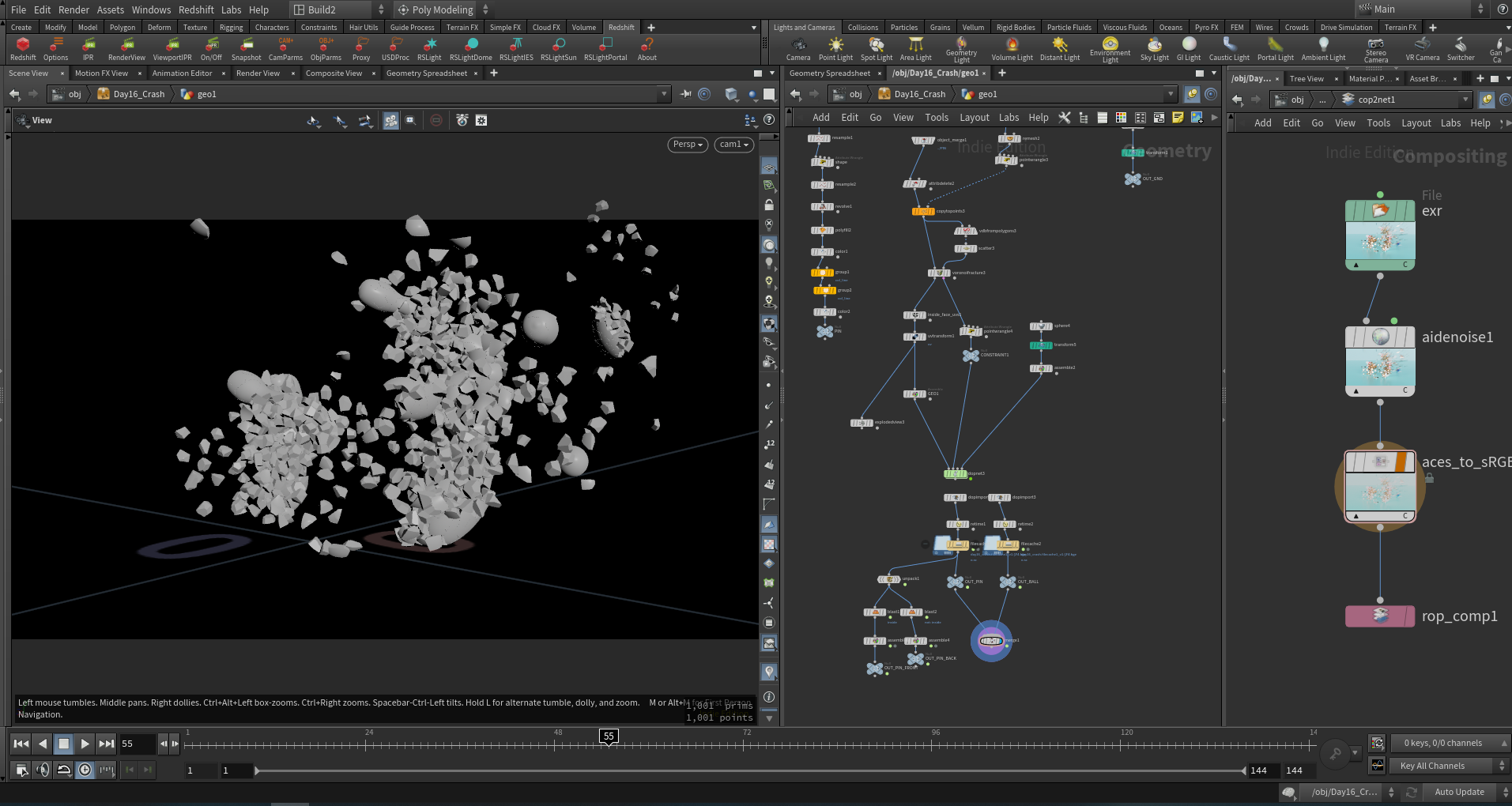Select the Rigid Bodies shelf tab

(1015, 28)
